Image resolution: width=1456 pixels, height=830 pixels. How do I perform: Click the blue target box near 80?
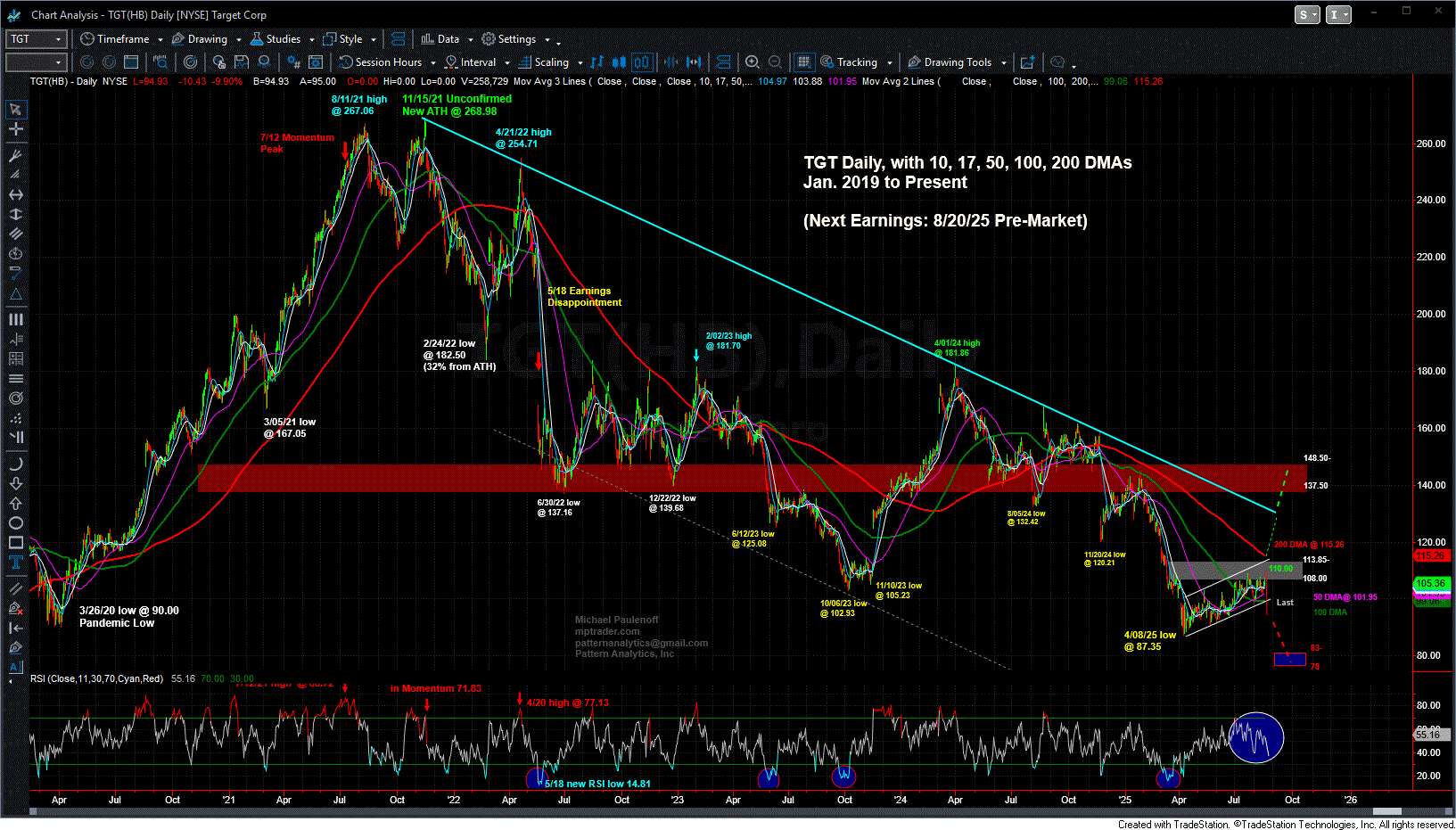click(1290, 660)
